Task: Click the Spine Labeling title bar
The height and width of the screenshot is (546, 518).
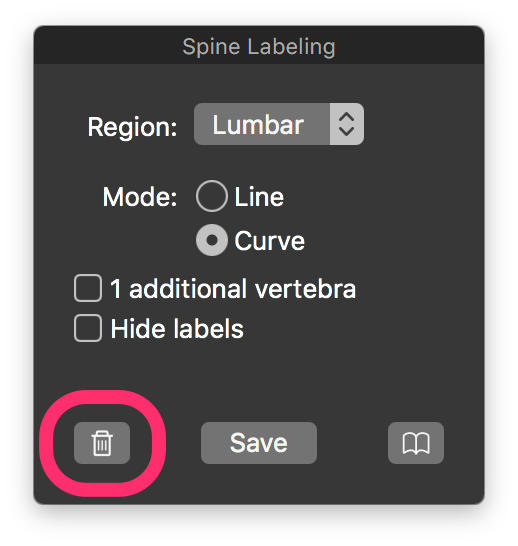Action: (x=259, y=45)
